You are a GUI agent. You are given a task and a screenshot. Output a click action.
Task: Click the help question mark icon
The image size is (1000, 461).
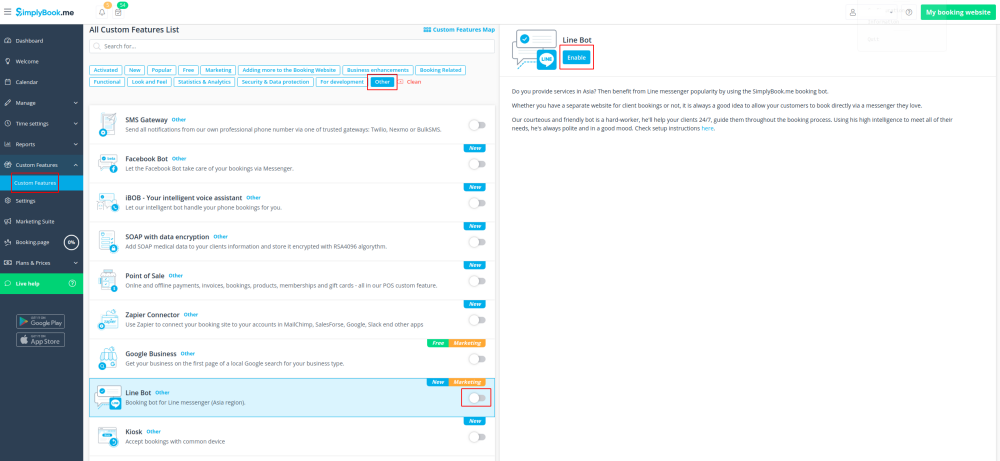[909, 12]
